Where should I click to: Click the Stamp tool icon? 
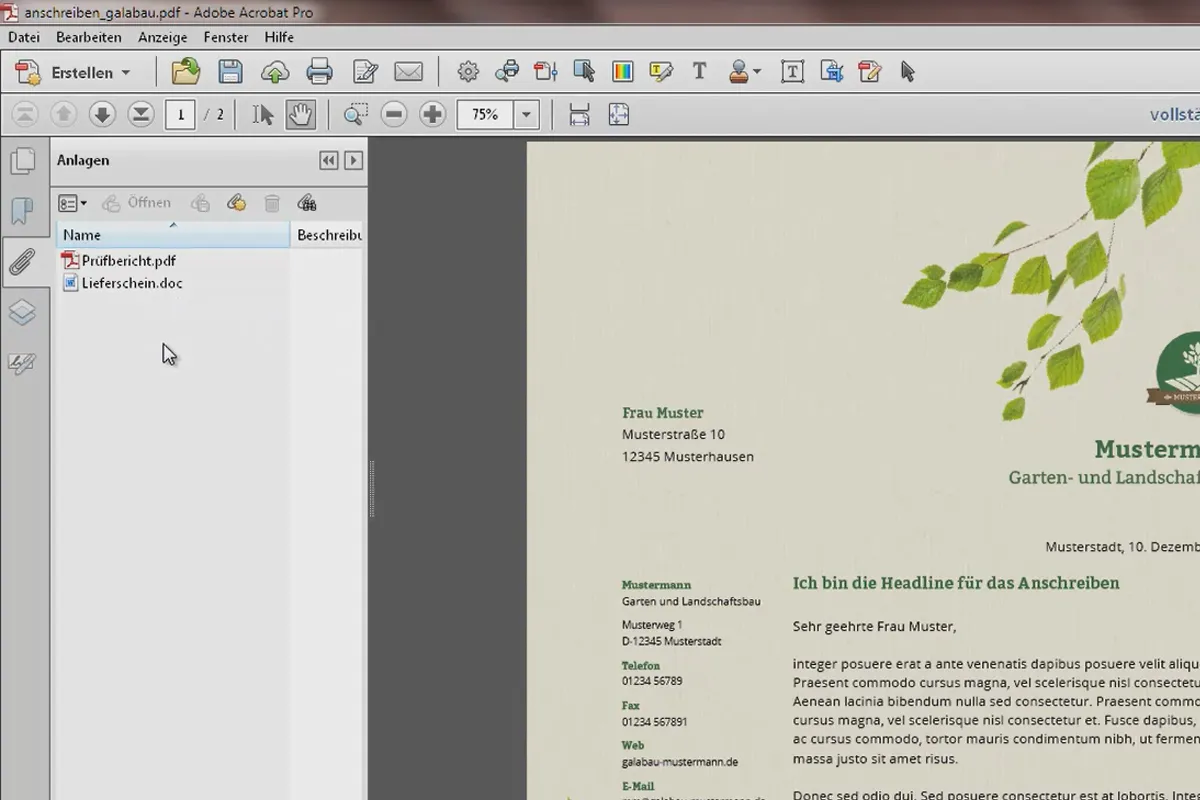click(744, 72)
